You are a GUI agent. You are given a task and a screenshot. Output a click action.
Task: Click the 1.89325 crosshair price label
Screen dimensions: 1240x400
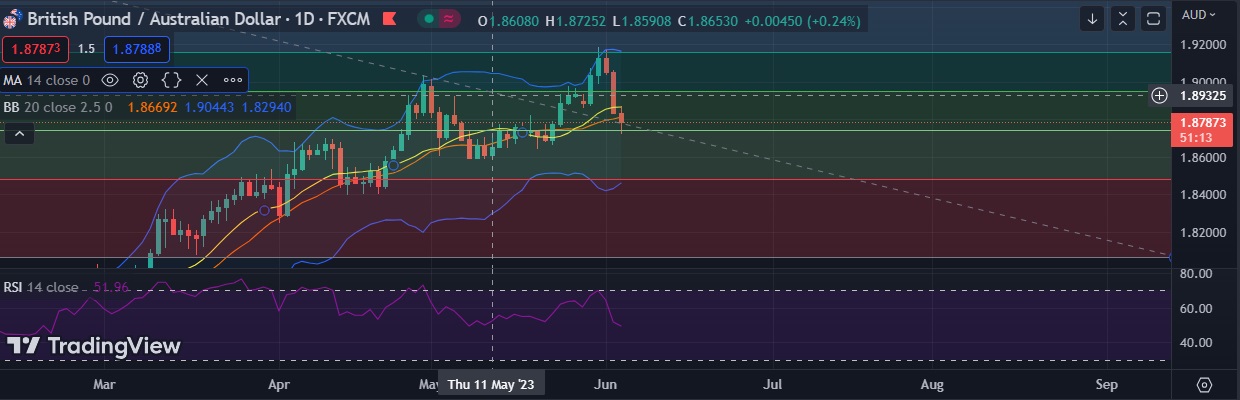[1203, 95]
